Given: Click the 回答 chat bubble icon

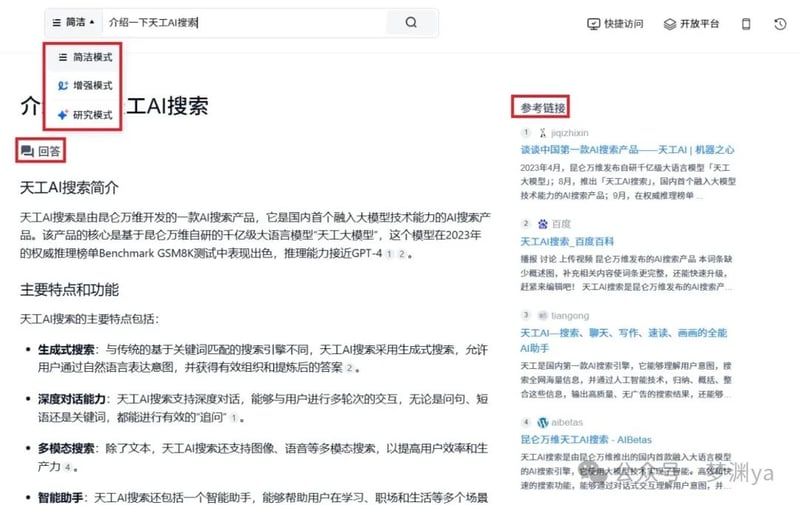Looking at the screenshot, I should click(27, 151).
